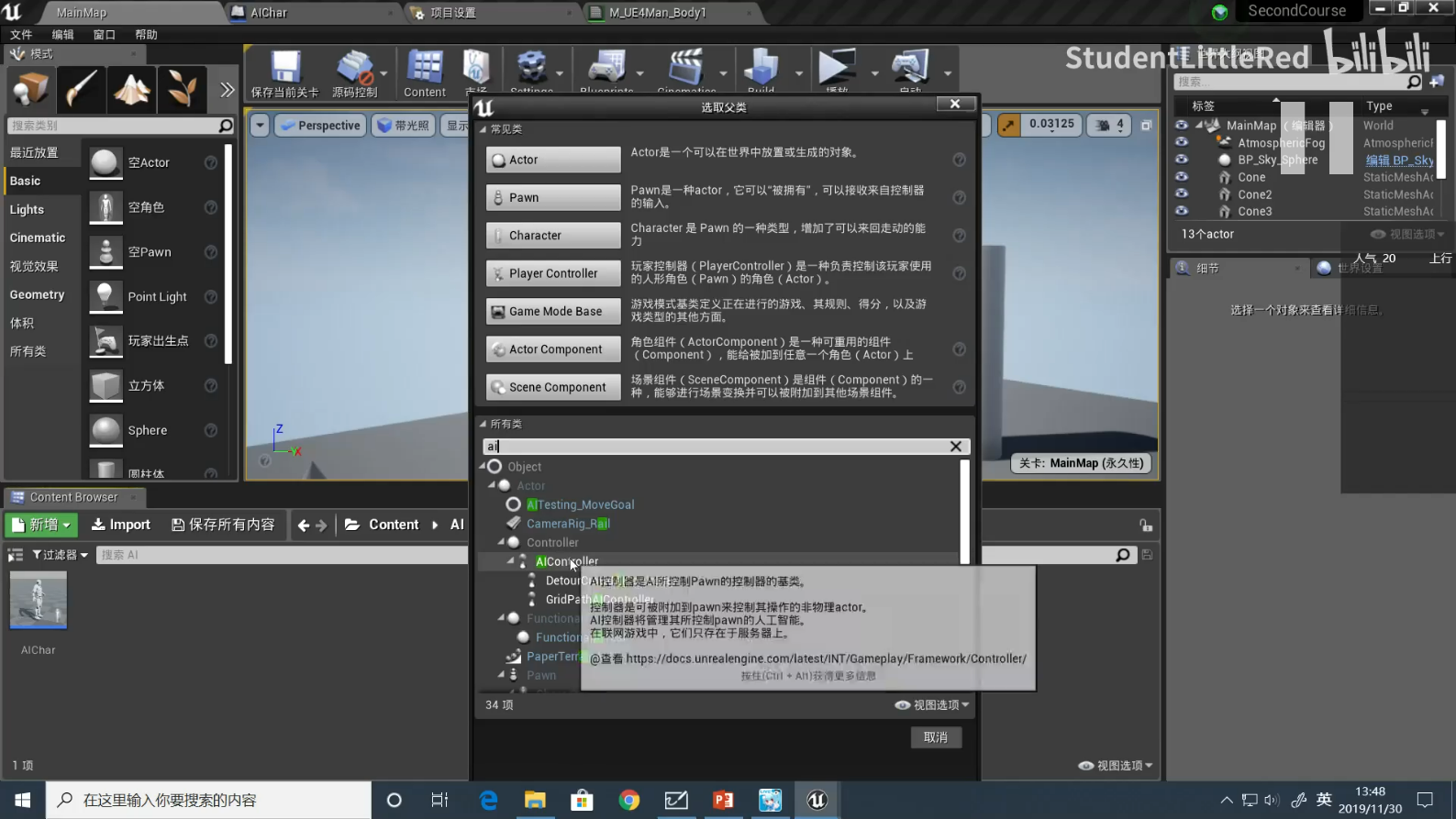Expand more modes with double arrow
Image resolution: width=1456 pixels, height=819 pixels.
[x=227, y=89]
